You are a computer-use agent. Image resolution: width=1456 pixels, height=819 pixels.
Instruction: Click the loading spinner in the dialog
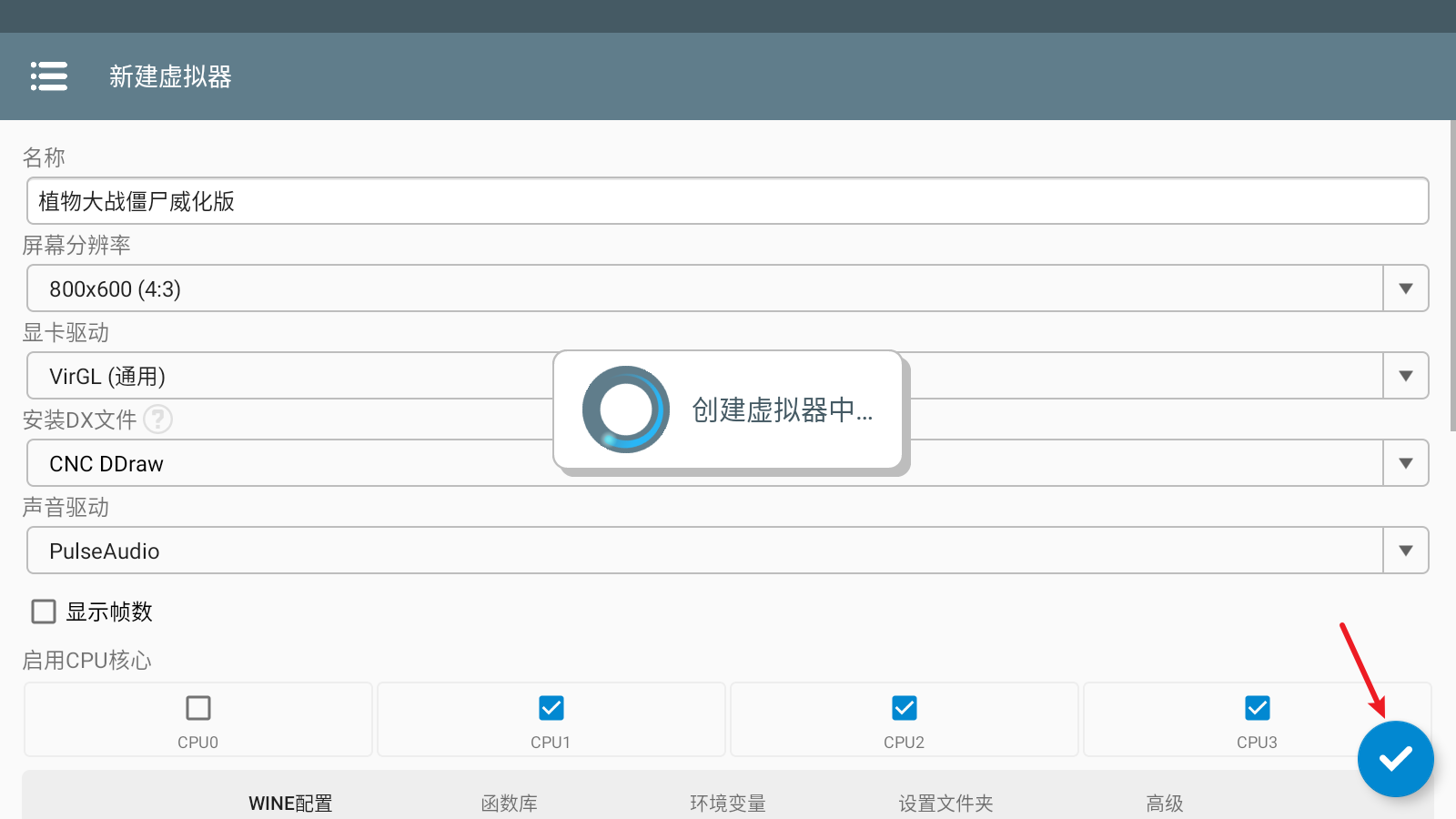coord(626,409)
